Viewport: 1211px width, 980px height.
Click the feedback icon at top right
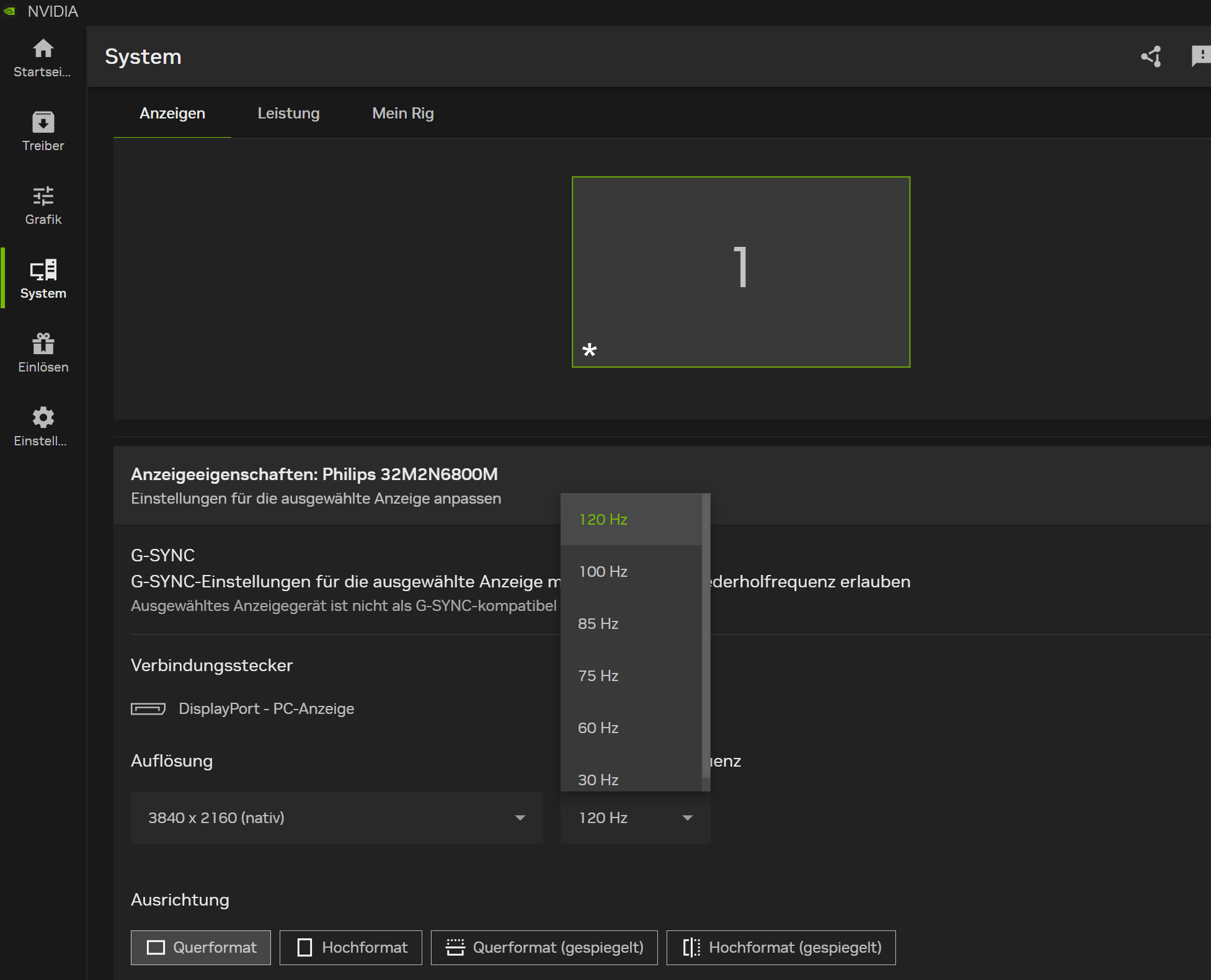(1201, 56)
